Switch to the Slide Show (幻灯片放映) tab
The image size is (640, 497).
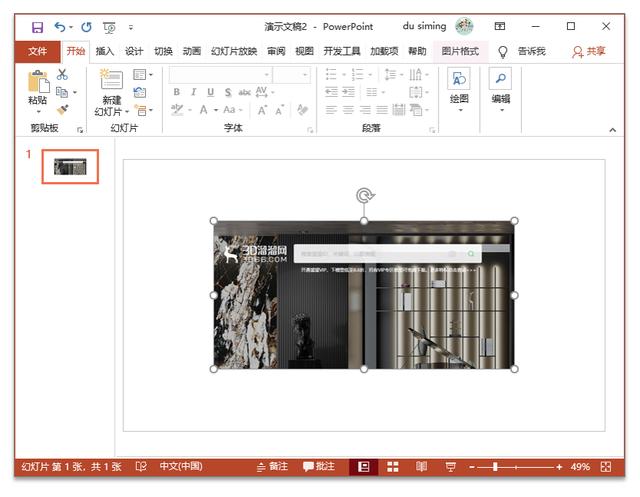point(234,51)
